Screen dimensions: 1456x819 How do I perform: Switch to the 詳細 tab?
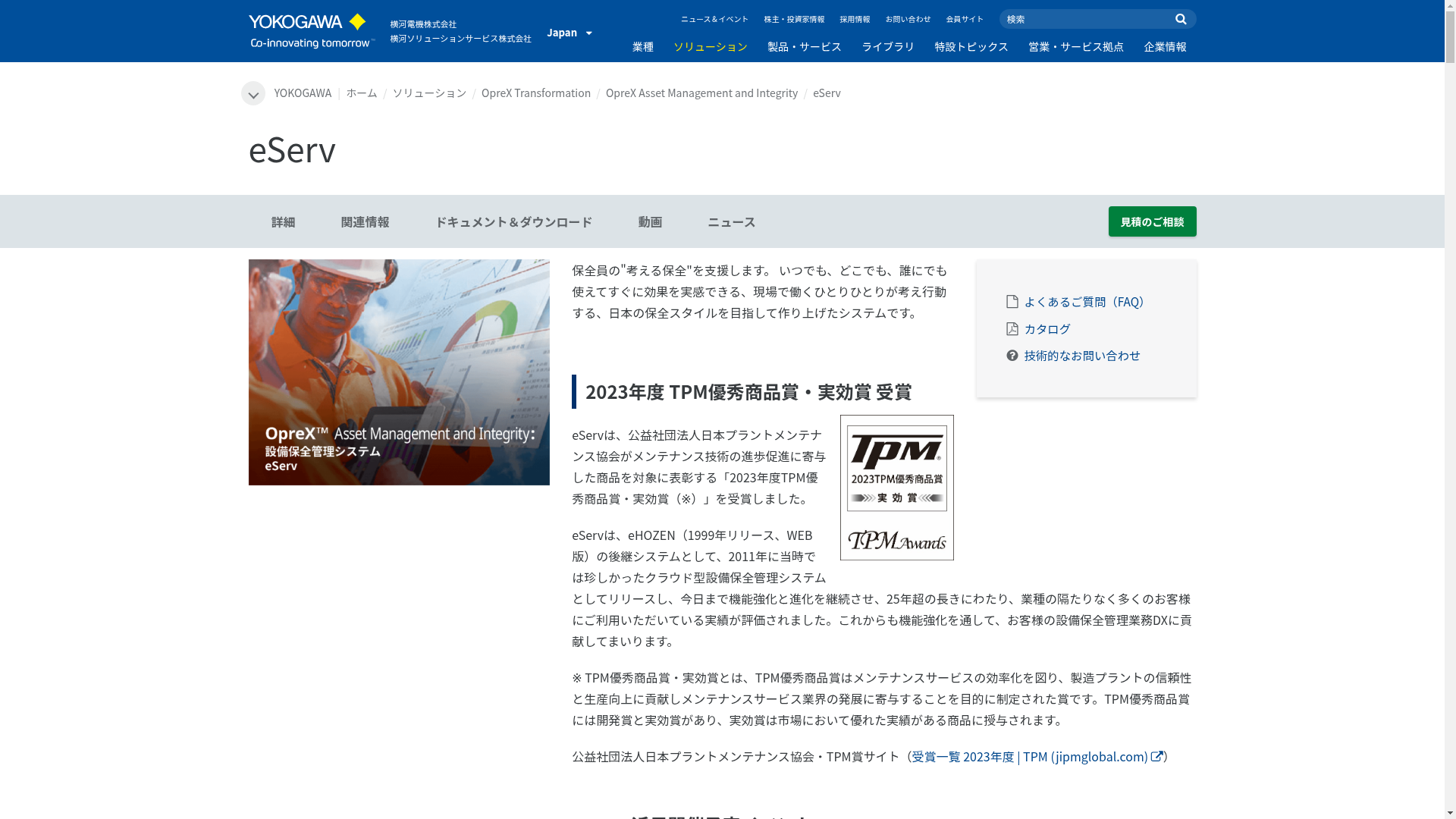[x=283, y=222]
